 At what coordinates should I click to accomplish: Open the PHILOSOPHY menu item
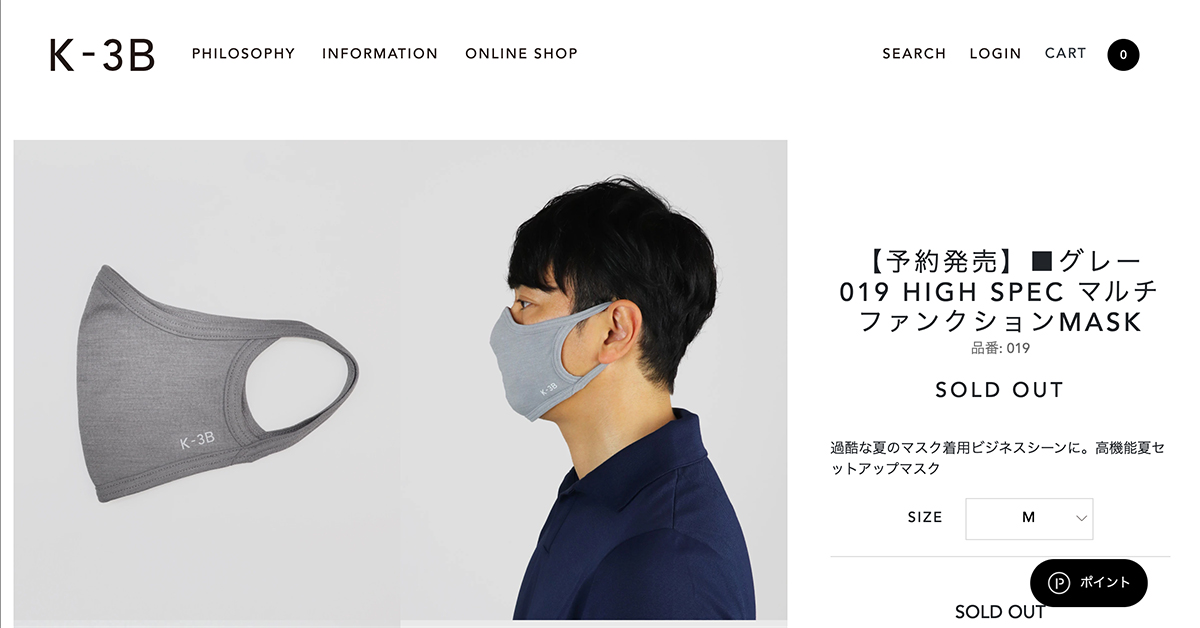click(x=244, y=54)
